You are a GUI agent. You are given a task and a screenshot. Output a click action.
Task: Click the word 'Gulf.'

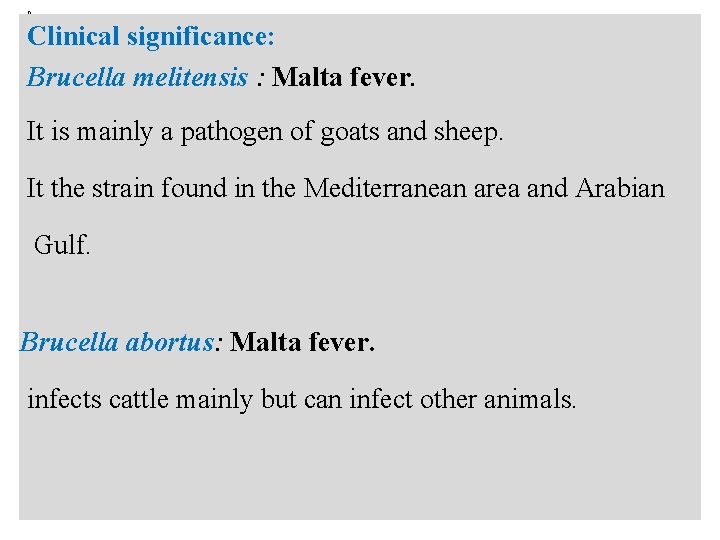click(62, 245)
